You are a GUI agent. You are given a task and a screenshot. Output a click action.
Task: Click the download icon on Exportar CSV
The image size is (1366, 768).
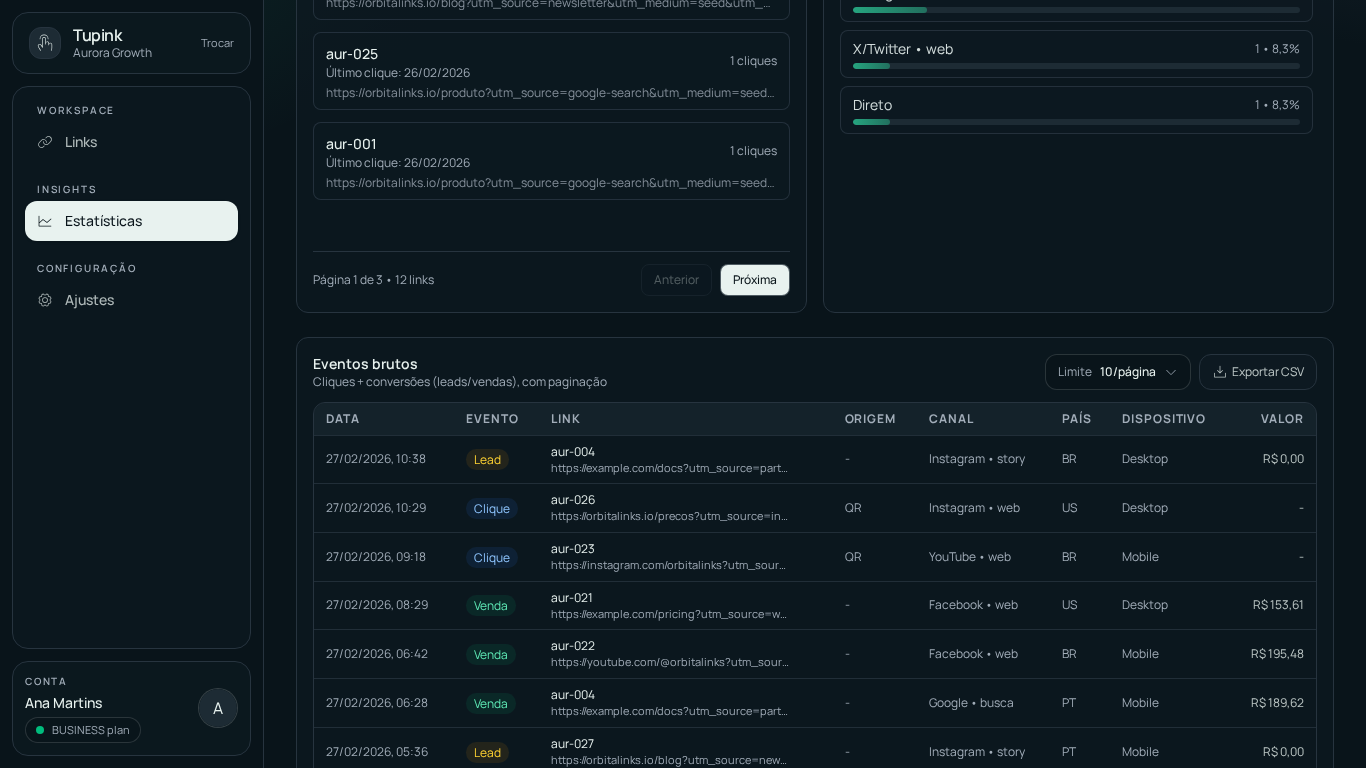(x=1220, y=372)
